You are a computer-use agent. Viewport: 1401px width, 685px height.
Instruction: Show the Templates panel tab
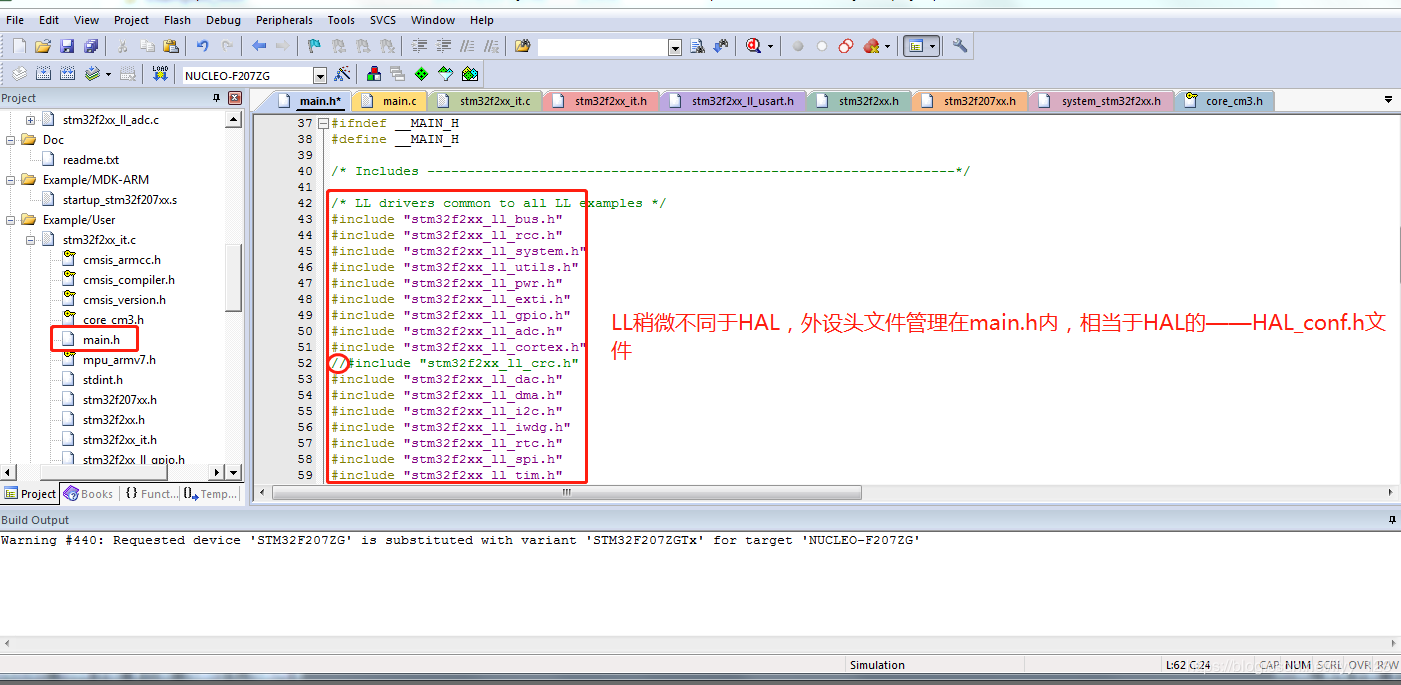tap(210, 494)
